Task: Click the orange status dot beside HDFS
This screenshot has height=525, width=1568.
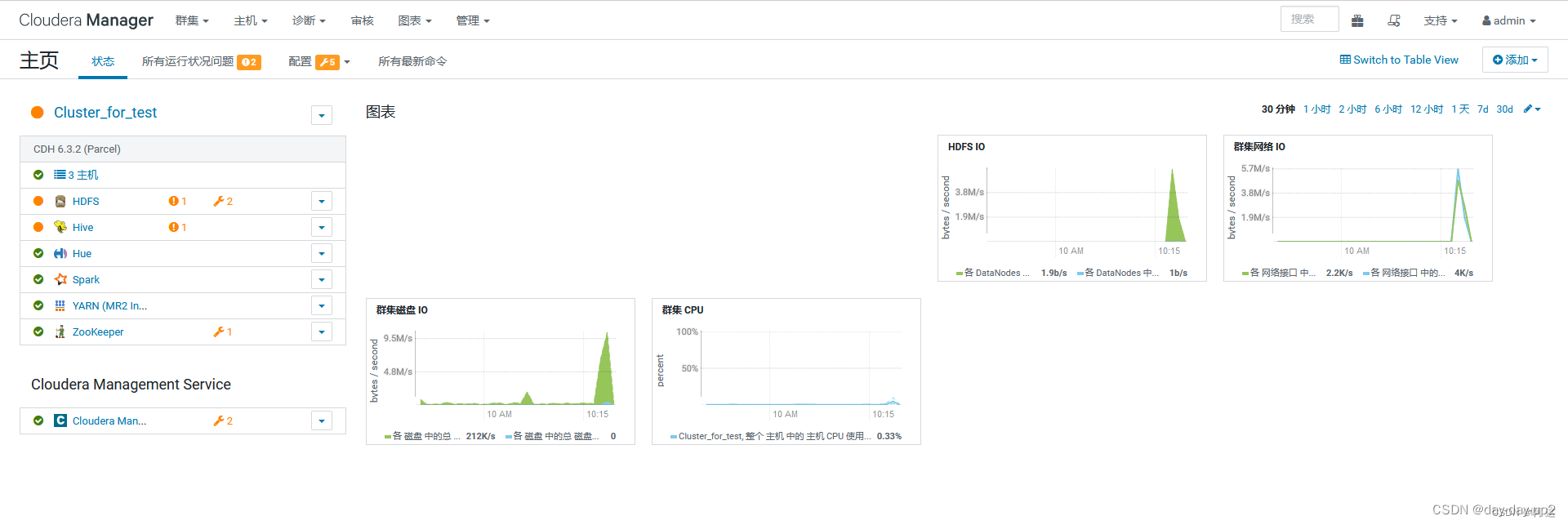Action: point(38,201)
